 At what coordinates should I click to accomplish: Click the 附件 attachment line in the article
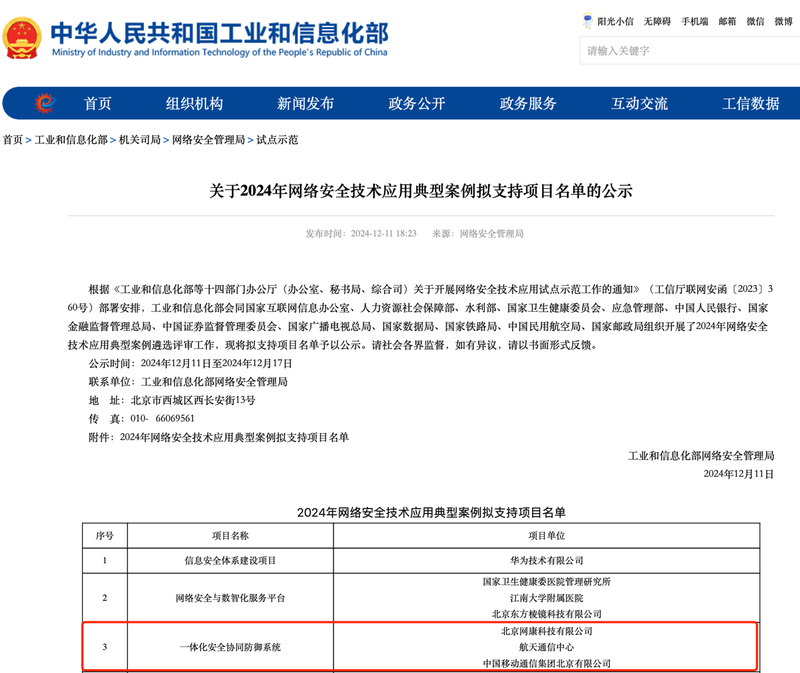(219, 437)
